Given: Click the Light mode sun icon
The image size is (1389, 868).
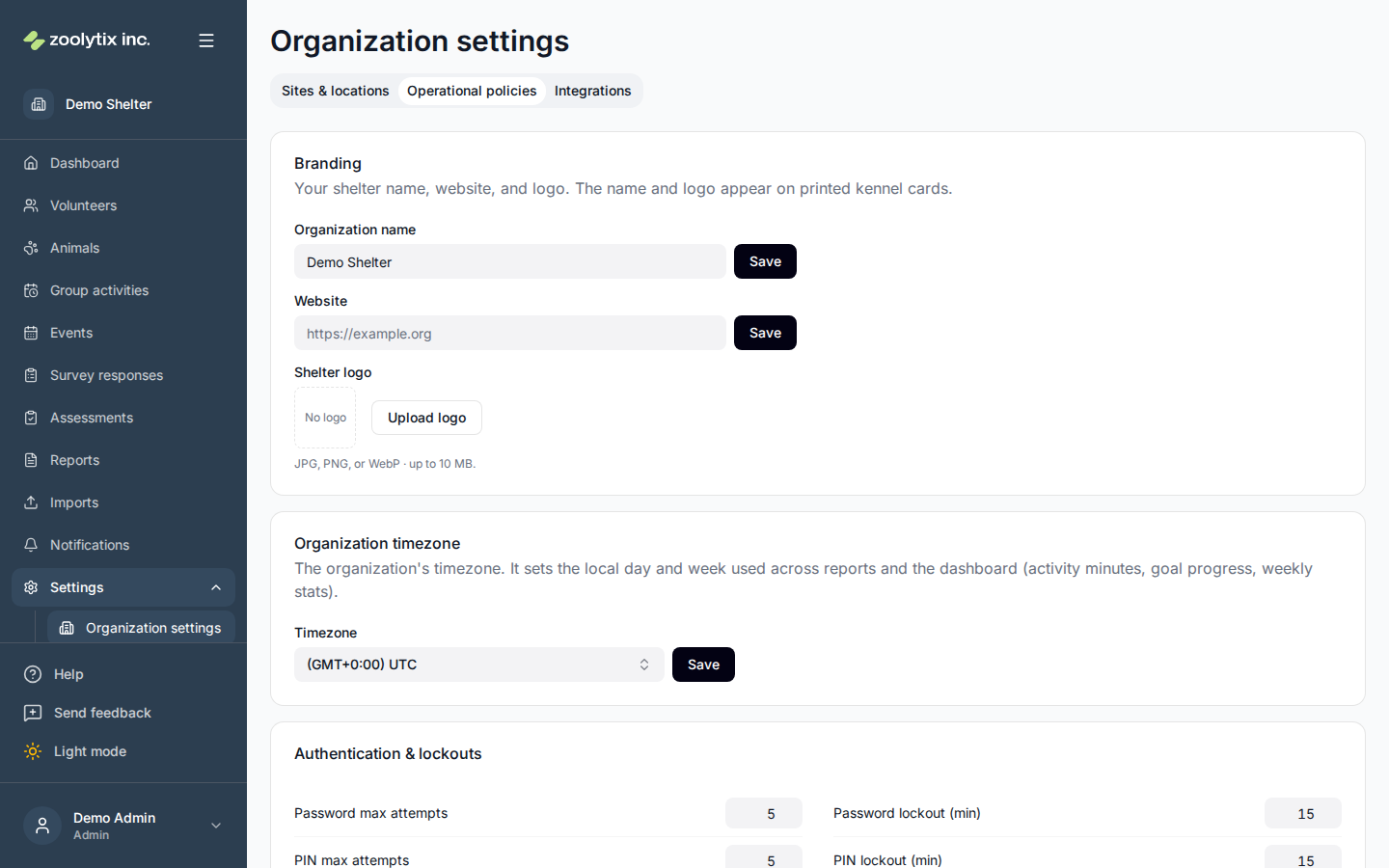Looking at the screenshot, I should (x=33, y=751).
